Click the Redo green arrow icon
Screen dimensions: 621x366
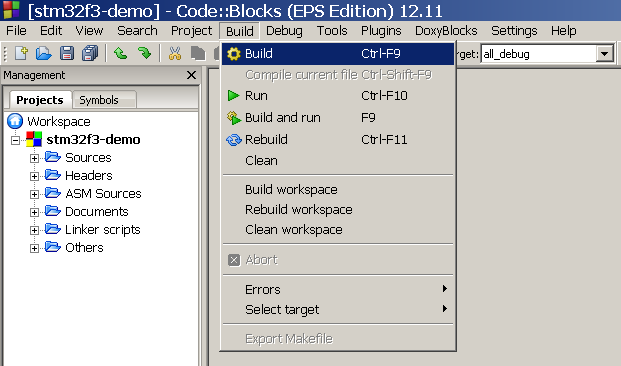pyautogui.click(x=145, y=53)
